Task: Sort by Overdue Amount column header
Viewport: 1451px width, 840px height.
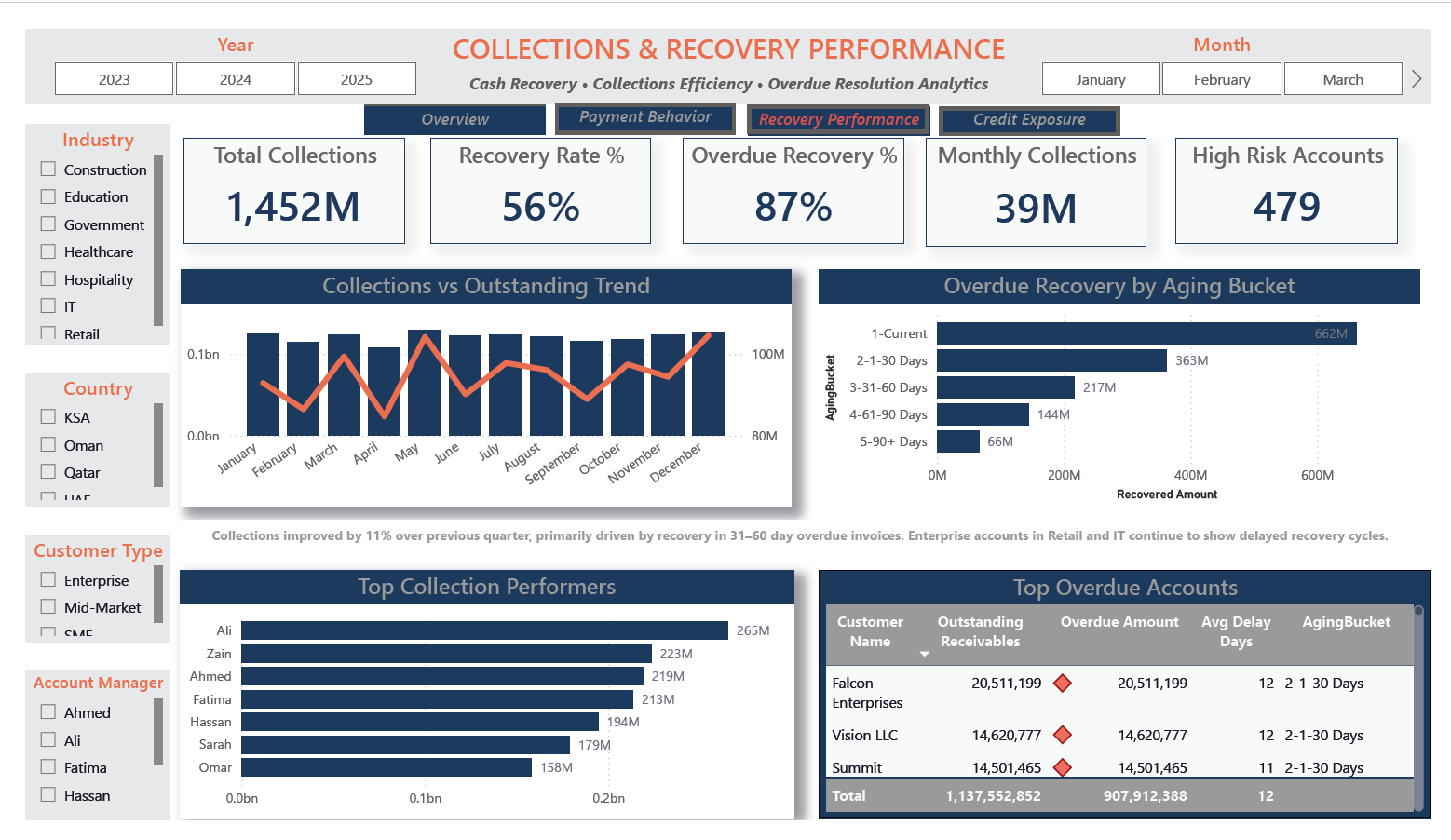Action: (1119, 622)
